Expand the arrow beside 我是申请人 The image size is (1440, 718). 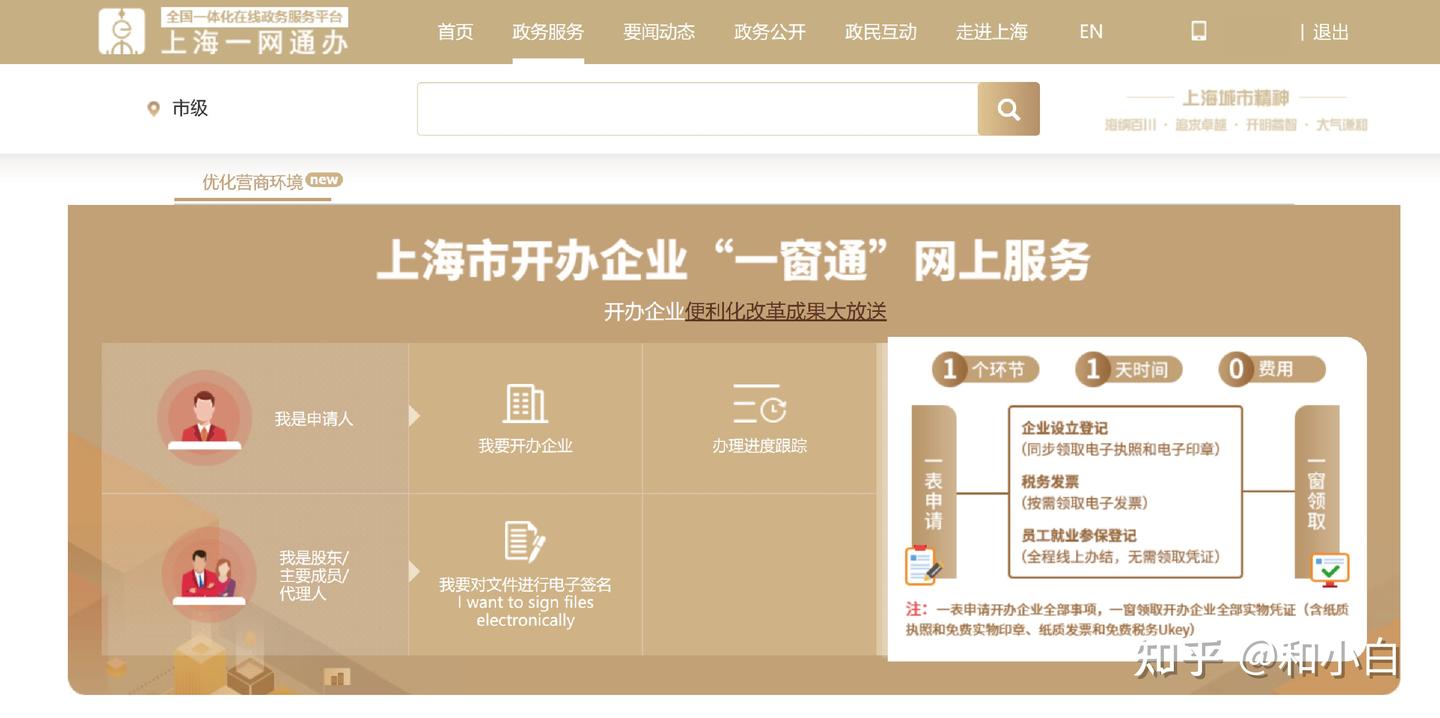[415, 416]
